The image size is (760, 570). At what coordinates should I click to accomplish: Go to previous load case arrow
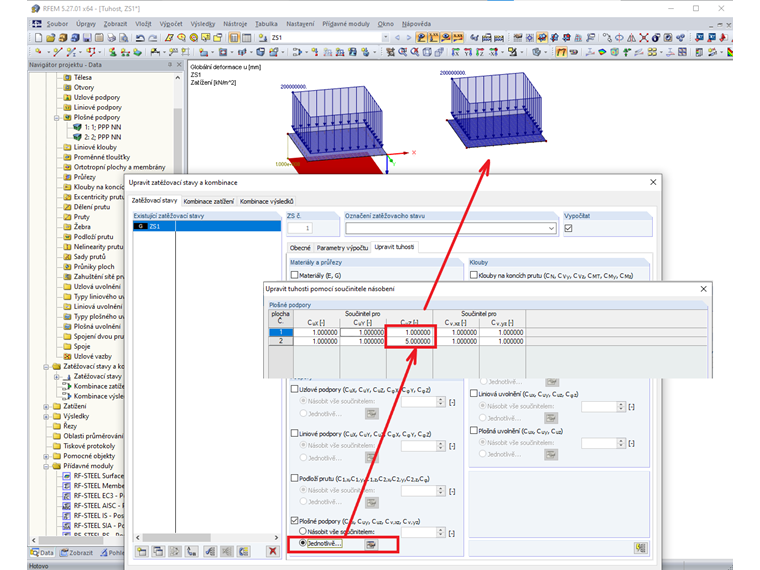[x=397, y=37]
